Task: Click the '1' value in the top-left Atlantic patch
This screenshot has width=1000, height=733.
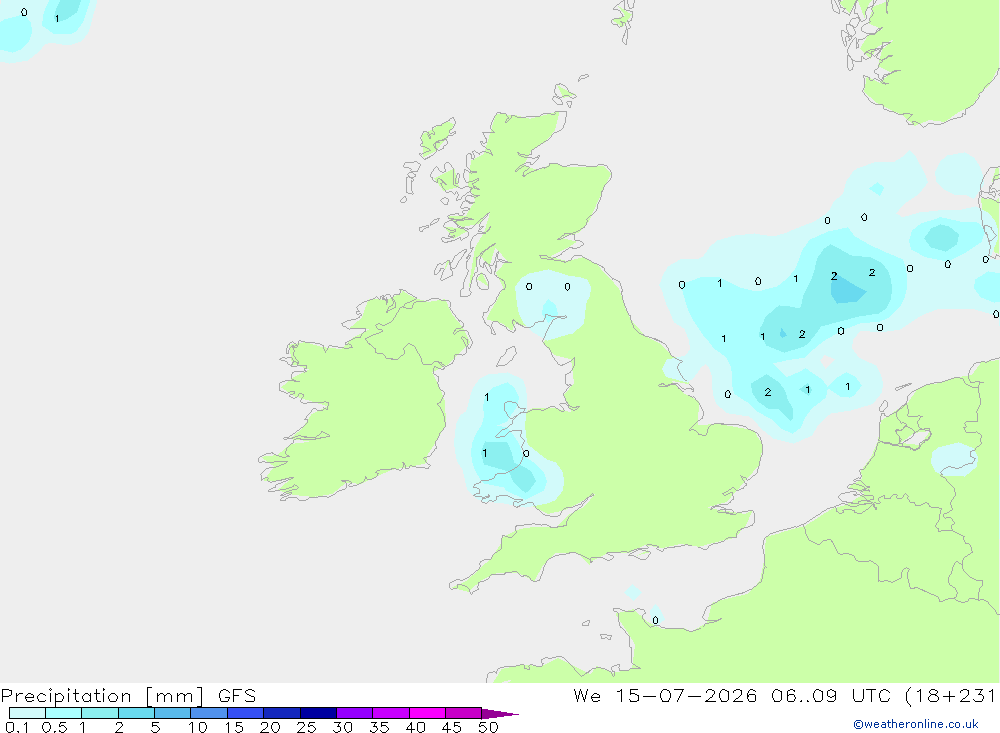Action: coord(57,19)
